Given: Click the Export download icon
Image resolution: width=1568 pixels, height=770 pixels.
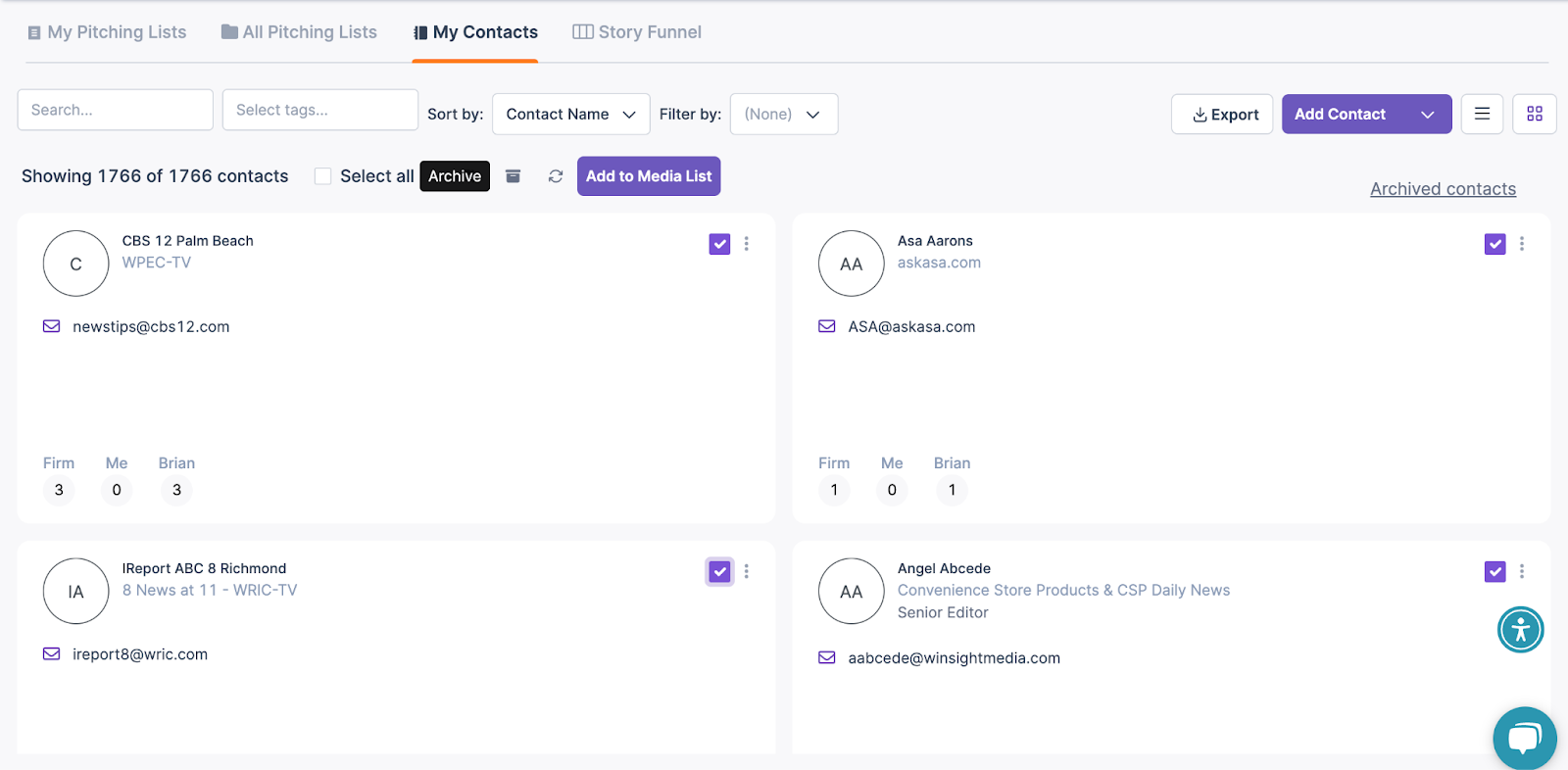Looking at the screenshot, I should click(x=1200, y=115).
